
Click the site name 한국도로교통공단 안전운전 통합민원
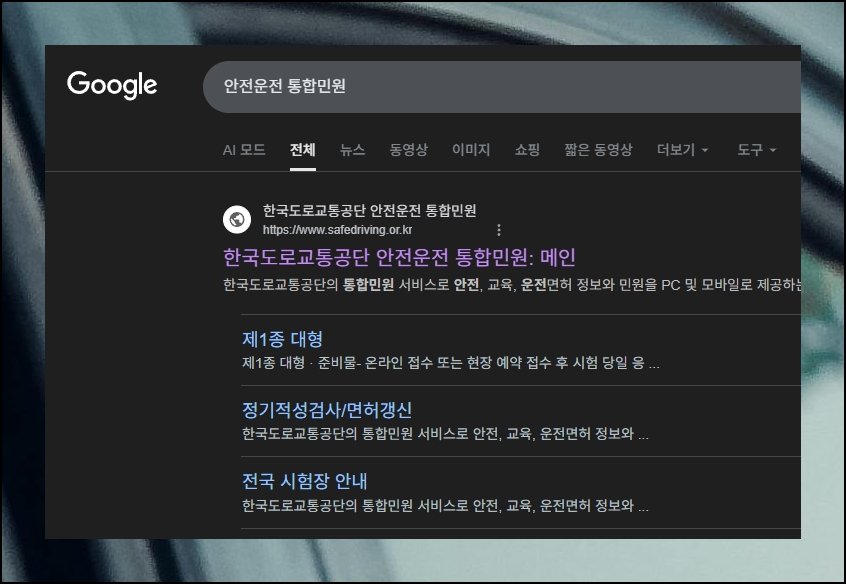(370, 210)
